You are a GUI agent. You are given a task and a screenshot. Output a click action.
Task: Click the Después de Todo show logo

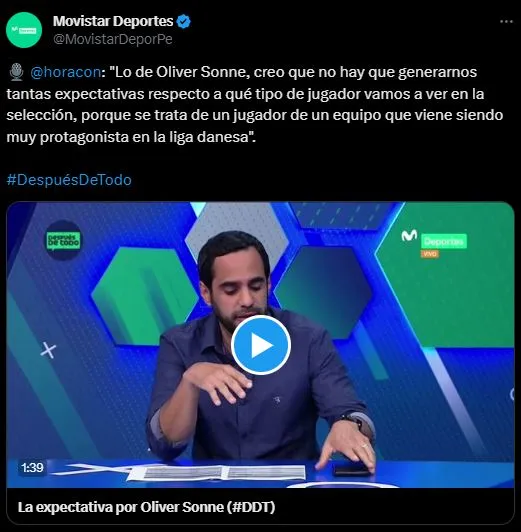click(x=63, y=241)
